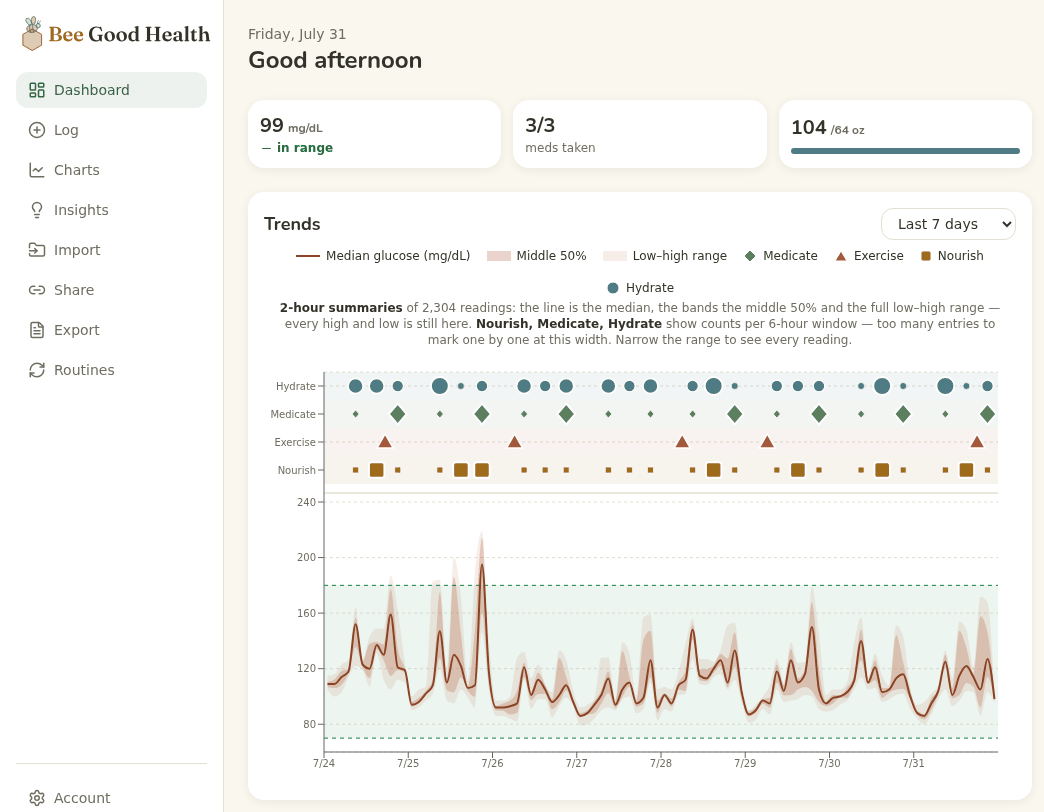
Task: Click the 200 y-axis value
Action: coord(306,557)
